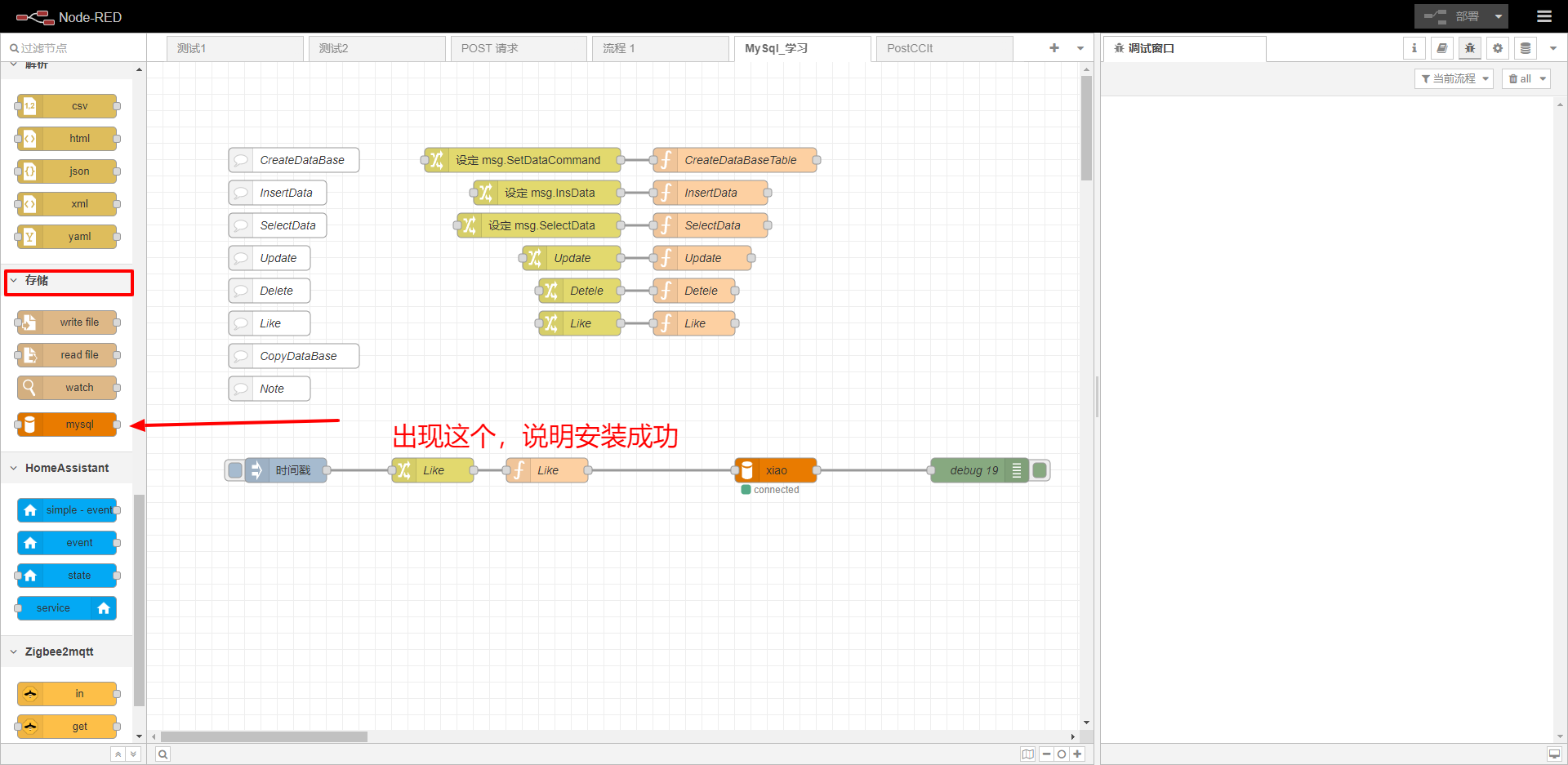1568x765 pixels.
Task: Switch to the 测试2 flow tab
Action: 377,48
